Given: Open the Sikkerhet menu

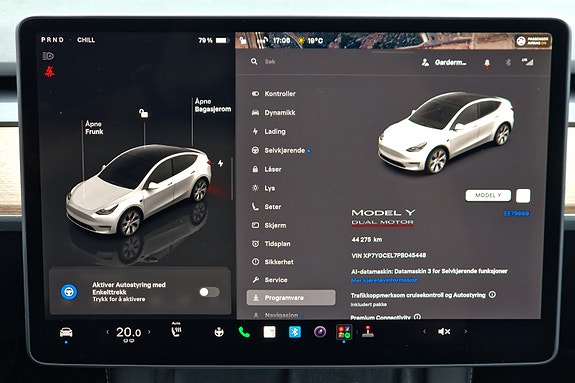Looking at the screenshot, I should click(x=272, y=262).
